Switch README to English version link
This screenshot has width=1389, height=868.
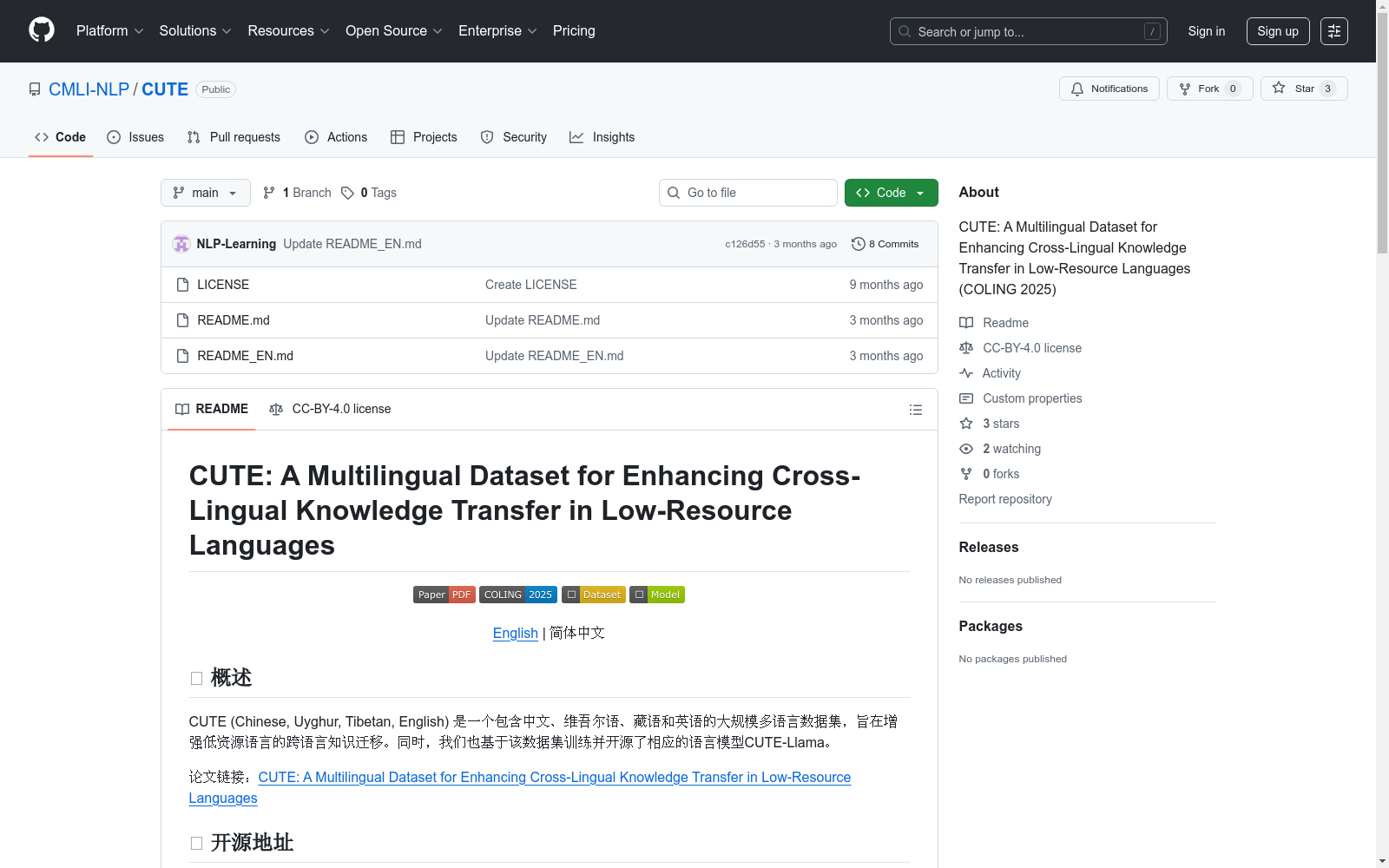click(x=516, y=633)
